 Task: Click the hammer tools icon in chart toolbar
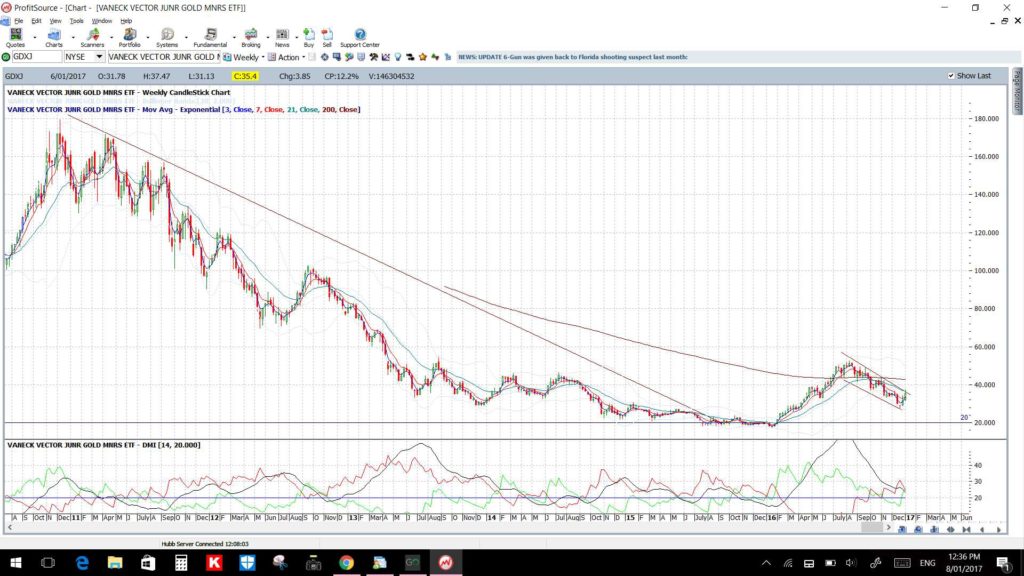coord(373,57)
